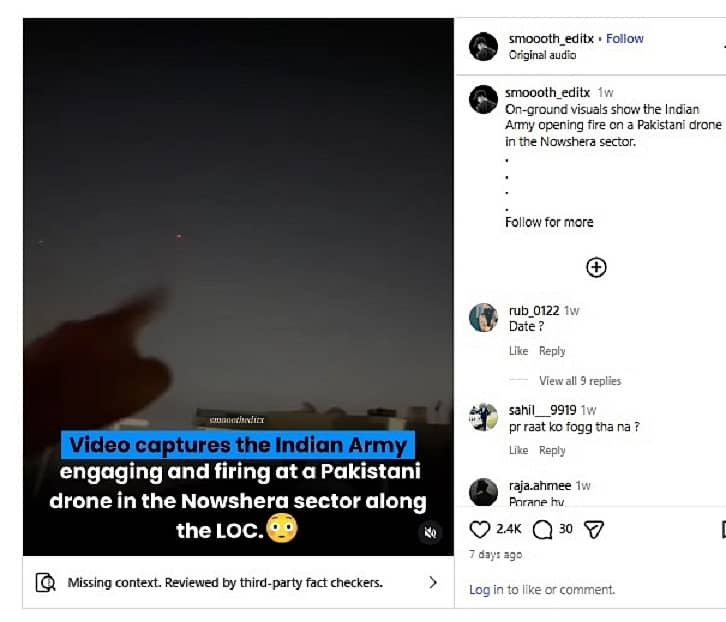This screenshot has height=622, width=726.
Task: Load more comments with plus circle
Action: (596, 267)
